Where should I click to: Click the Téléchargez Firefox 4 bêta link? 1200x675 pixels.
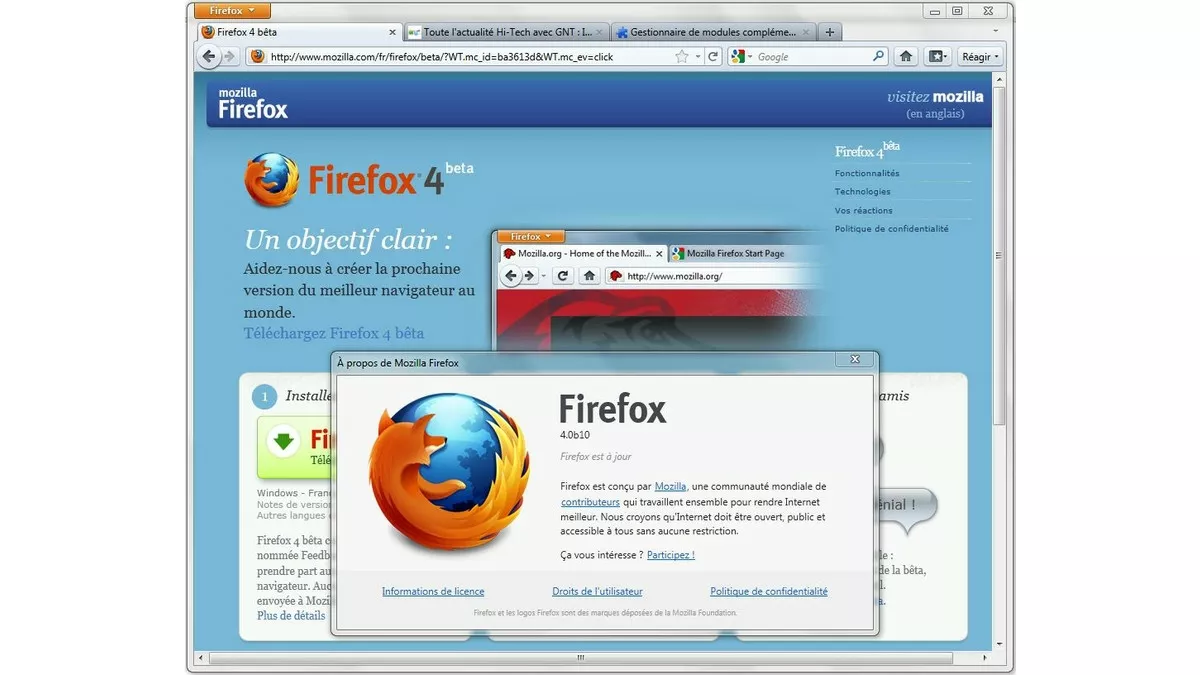(x=334, y=333)
